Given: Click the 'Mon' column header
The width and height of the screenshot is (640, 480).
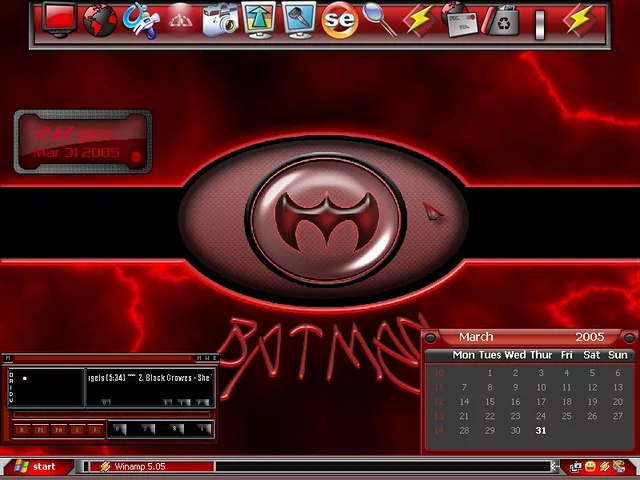Looking at the screenshot, I should [x=464, y=355].
